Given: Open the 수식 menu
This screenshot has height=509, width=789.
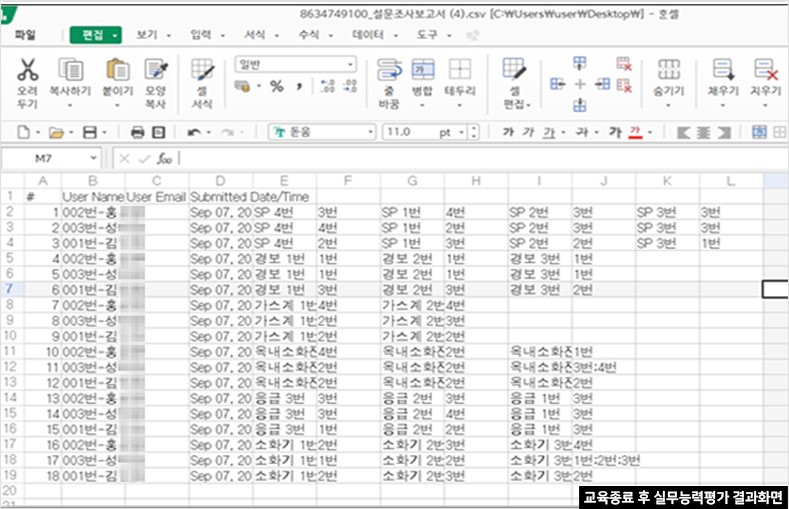Looking at the screenshot, I should click(308, 35).
